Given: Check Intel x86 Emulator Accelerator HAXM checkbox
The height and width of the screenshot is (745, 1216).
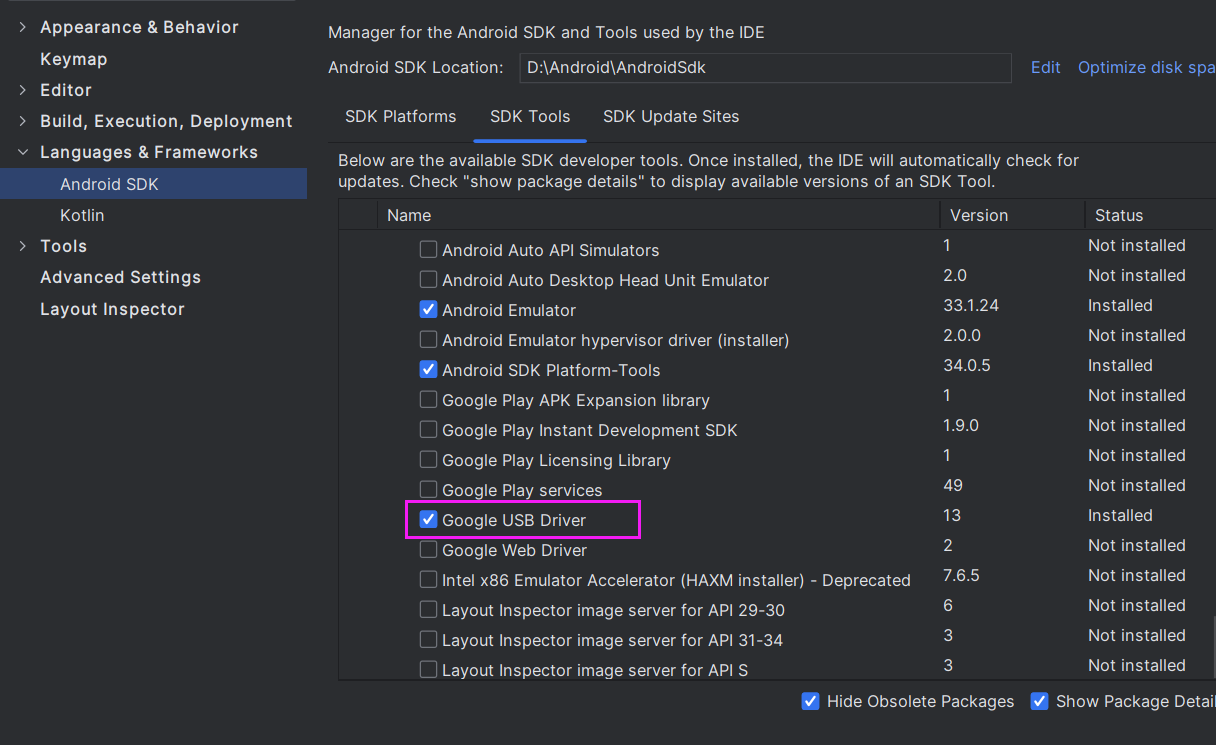Looking at the screenshot, I should [x=428, y=580].
